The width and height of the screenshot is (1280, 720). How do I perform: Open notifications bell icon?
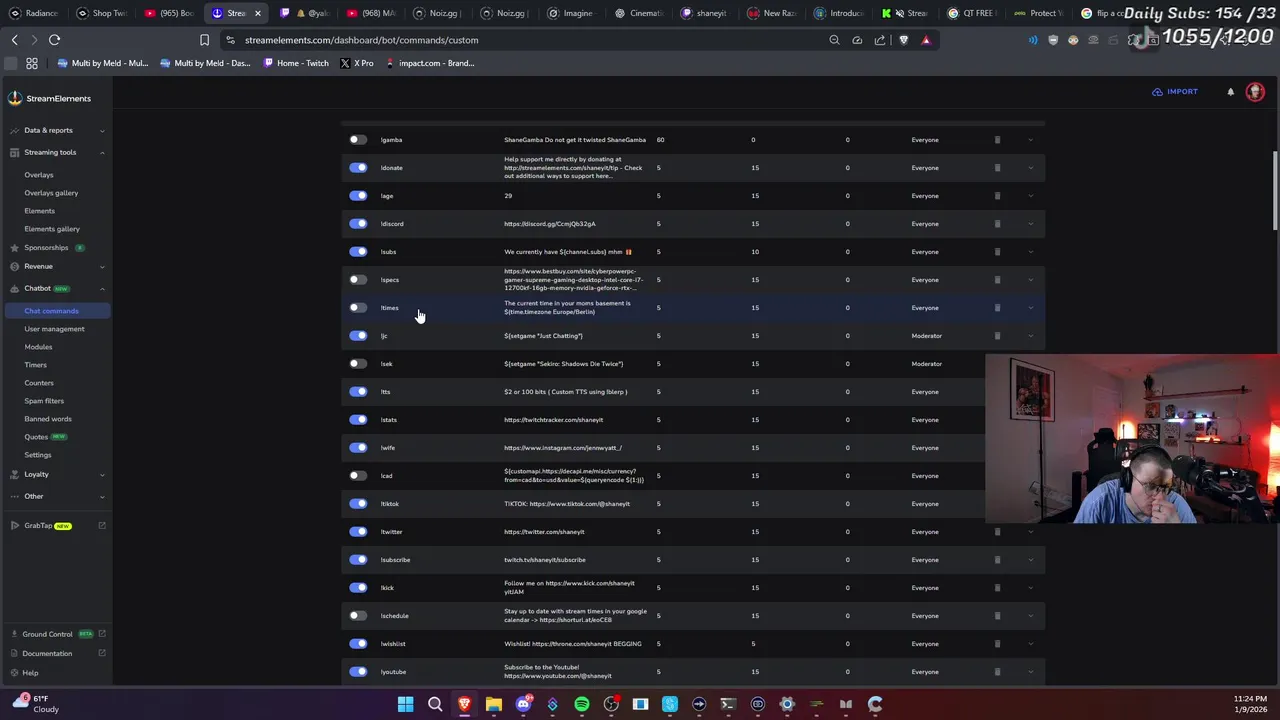tap(1231, 92)
